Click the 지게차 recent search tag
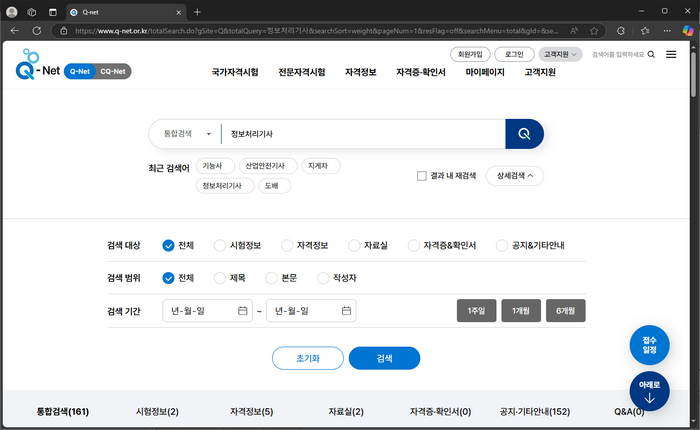This screenshot has width=700, height=430. coord(321,166)
